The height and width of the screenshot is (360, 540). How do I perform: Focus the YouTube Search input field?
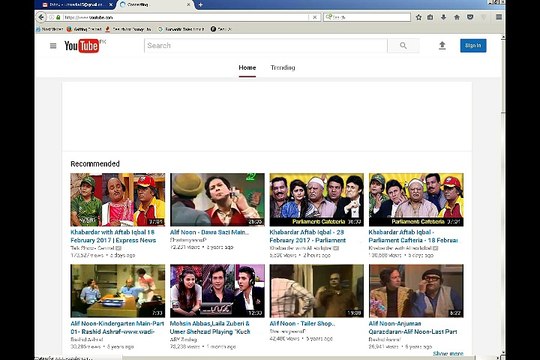pos(266,45)
